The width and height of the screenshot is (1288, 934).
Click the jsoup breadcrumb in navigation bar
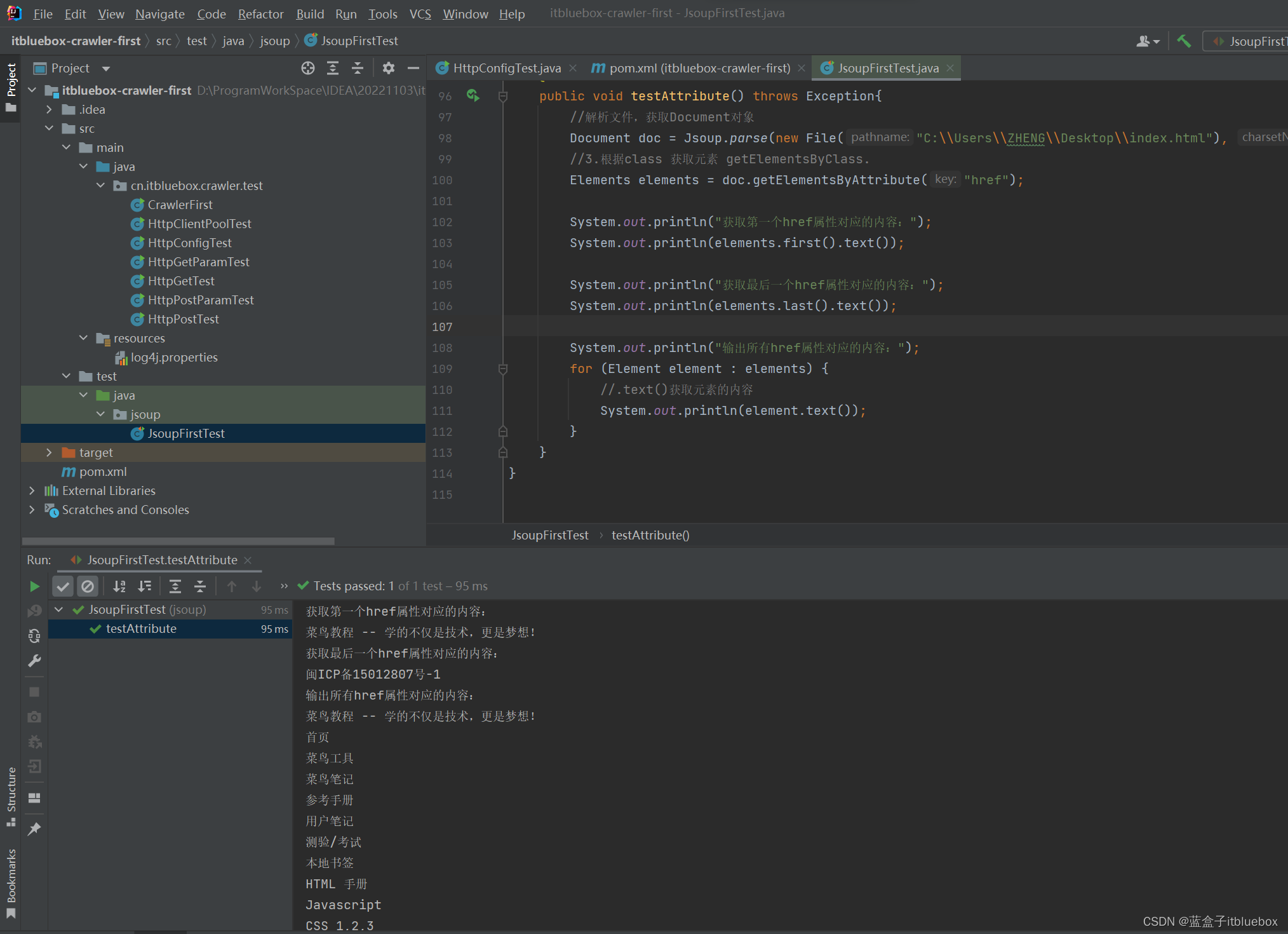pyautogui.click(x=274, y=41)
